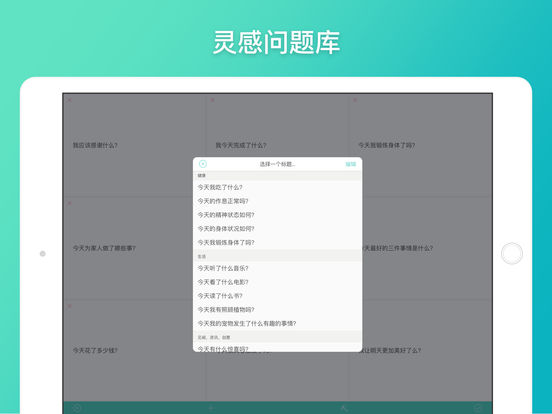Click the 生活 section header
Image resolution: width=552 pixels, height=414 pixels.
277,257
